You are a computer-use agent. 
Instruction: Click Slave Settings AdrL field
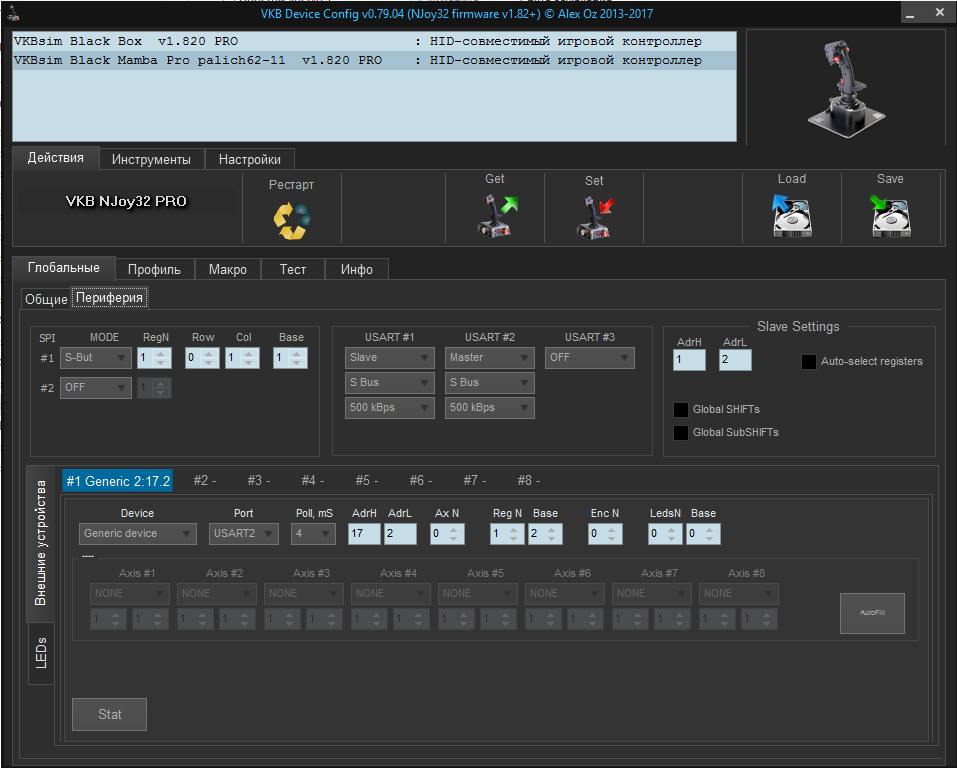[735, 360]
